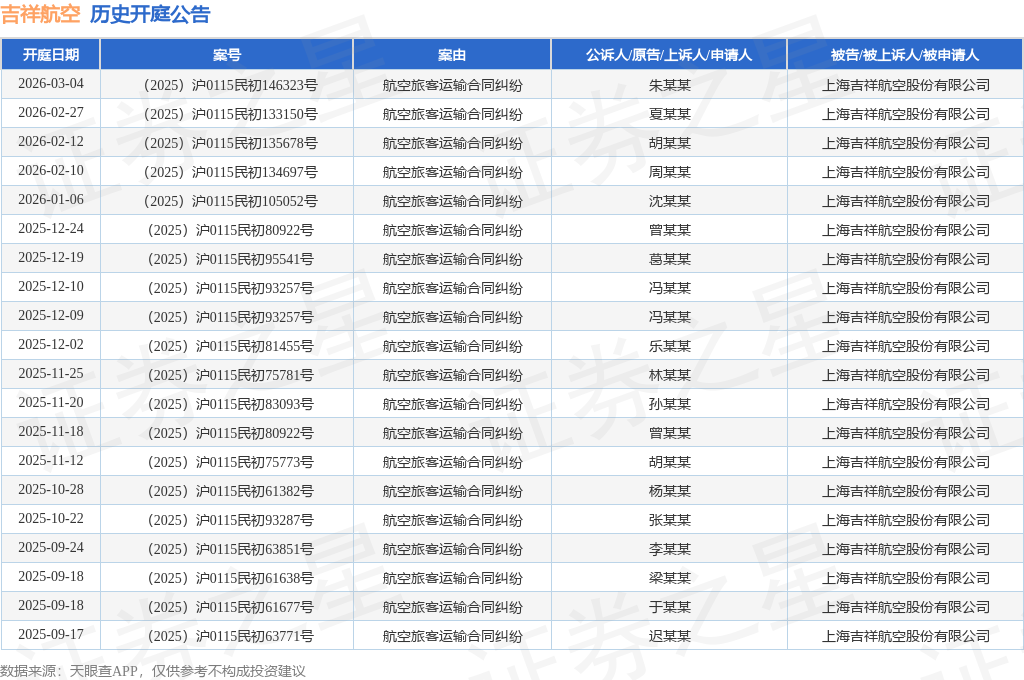
Task: Select the date cell 2026-03-04
Action: (51, 84)
